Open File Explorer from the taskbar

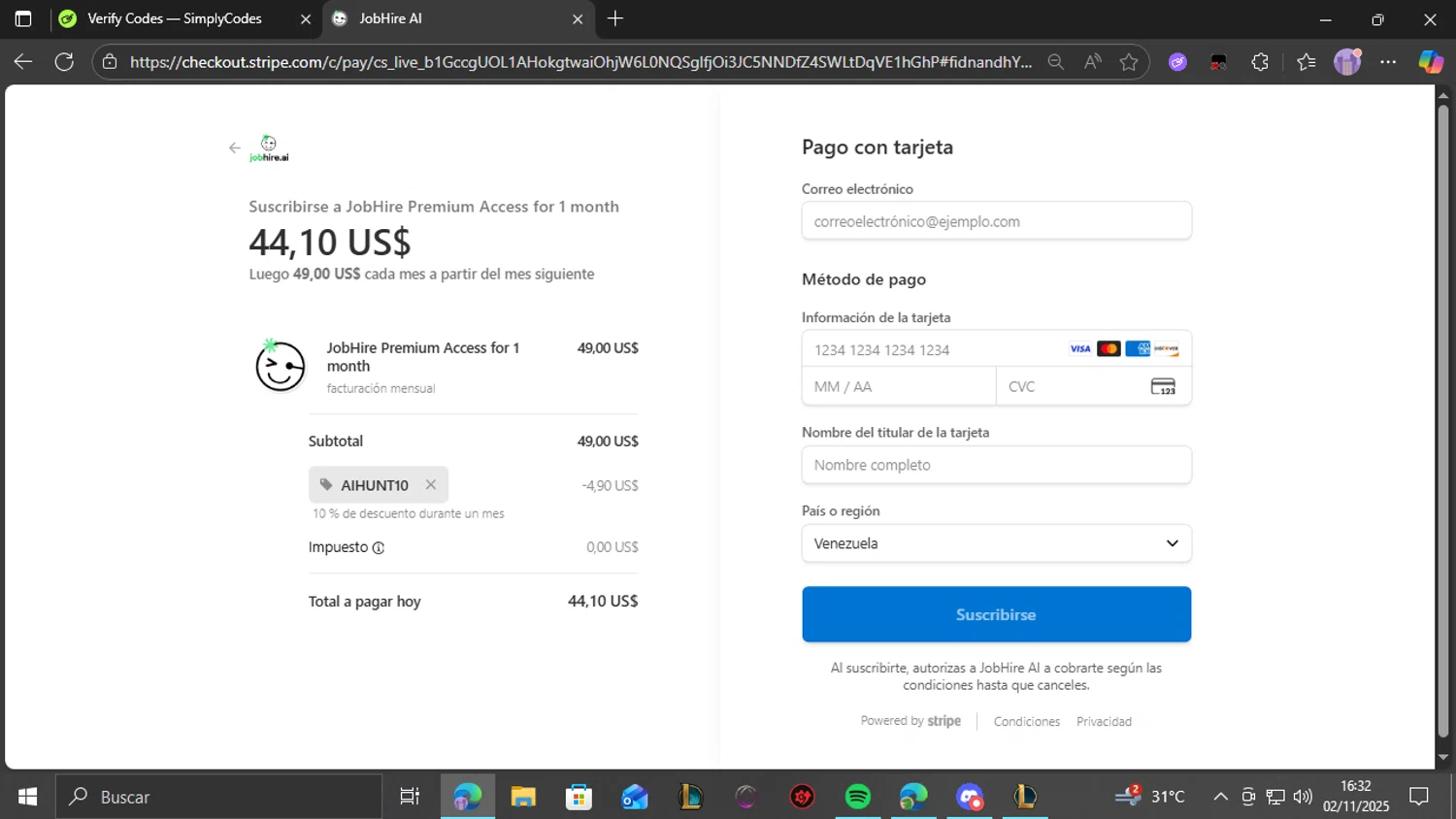523,797
